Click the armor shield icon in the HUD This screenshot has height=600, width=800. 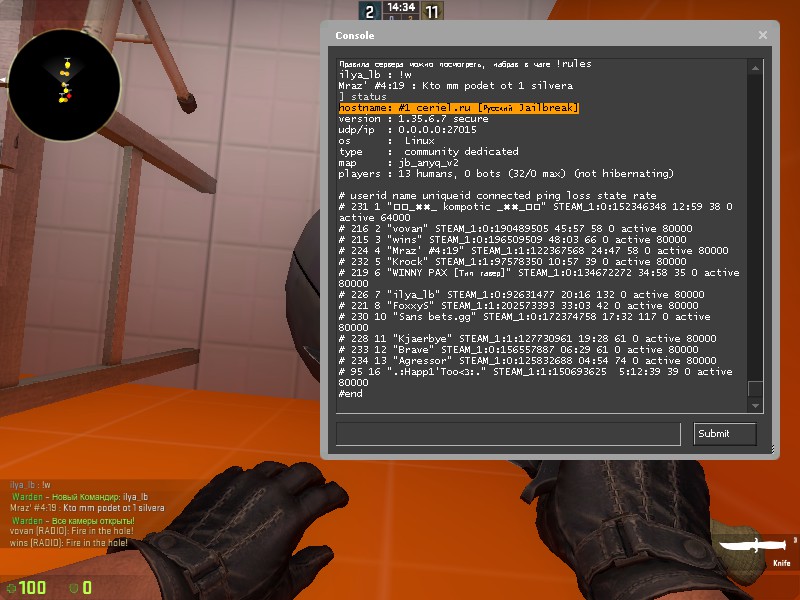coord(72,587)
